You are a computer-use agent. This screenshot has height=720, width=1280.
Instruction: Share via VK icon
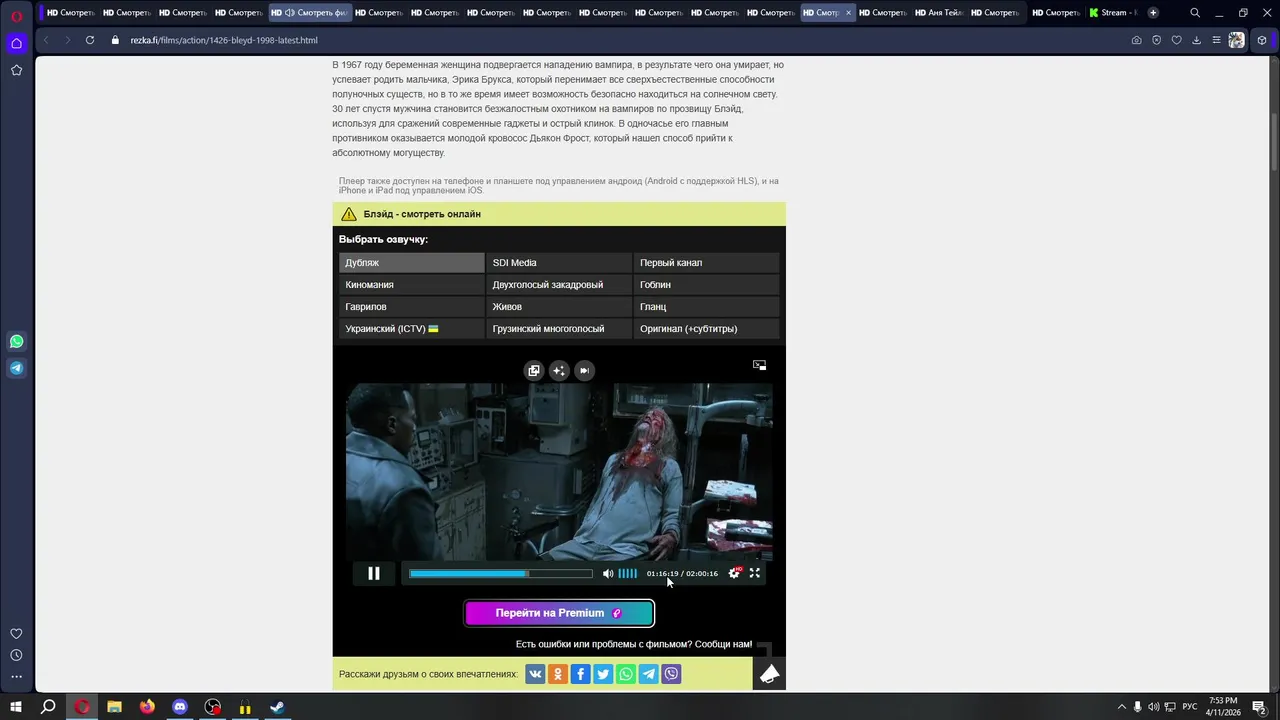tap(535, 674)
